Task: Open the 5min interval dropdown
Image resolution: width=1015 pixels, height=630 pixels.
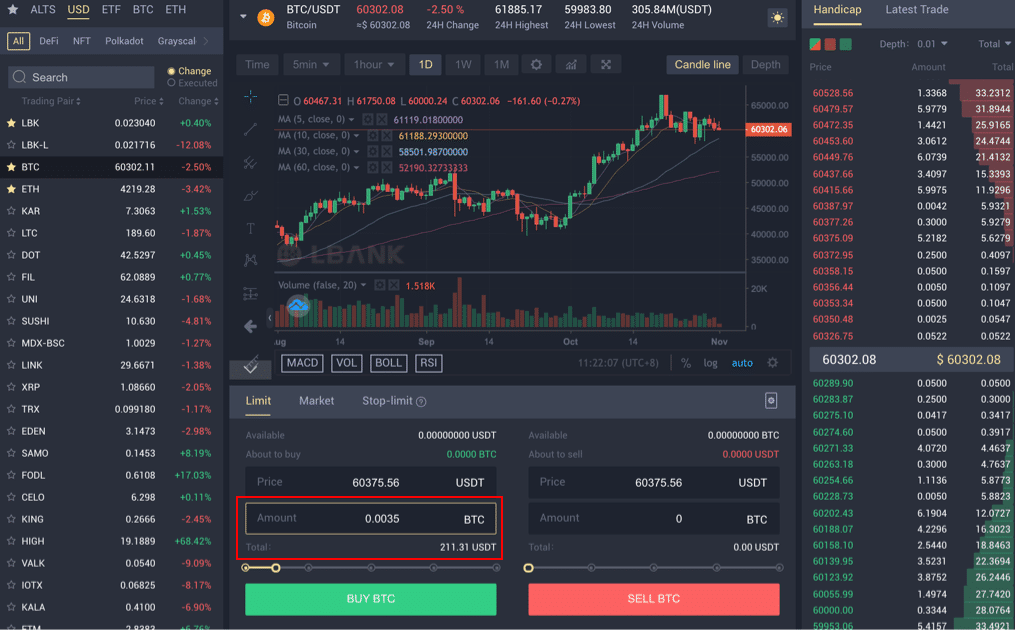Action: [311, 65]
